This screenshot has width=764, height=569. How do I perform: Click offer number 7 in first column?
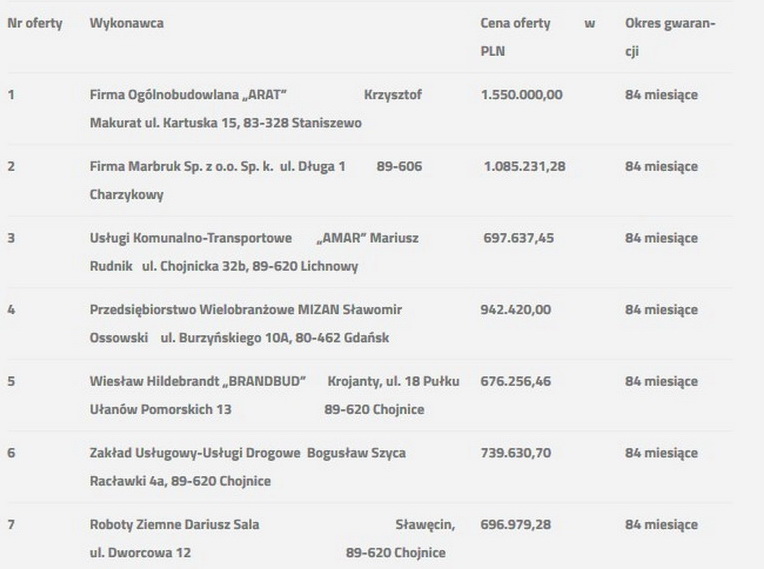(11, 525)
